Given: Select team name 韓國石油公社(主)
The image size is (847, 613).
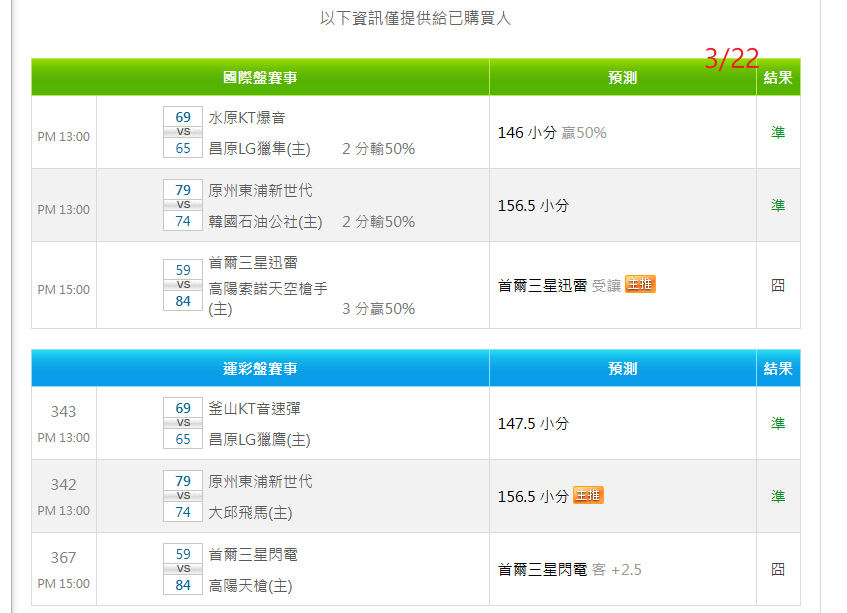Looking at the screenshot, I should [265, 221].
